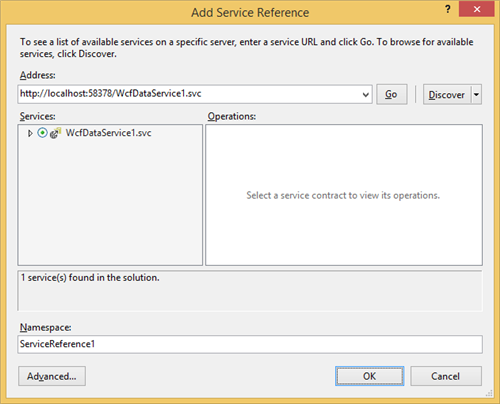Click the Operations list pane

point(344,195)
